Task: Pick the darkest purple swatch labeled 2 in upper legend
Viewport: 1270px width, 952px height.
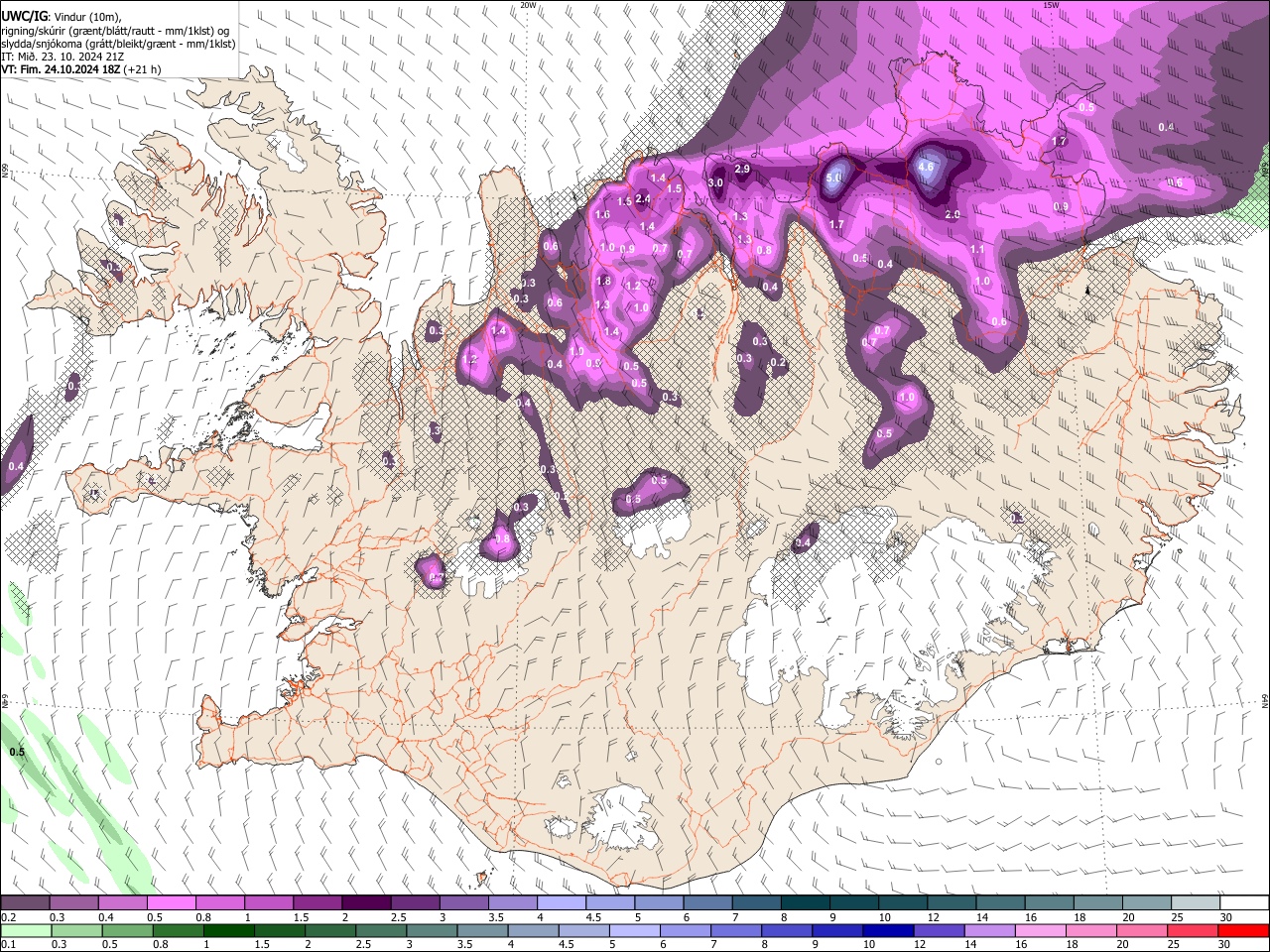Action: pos(366,902)
